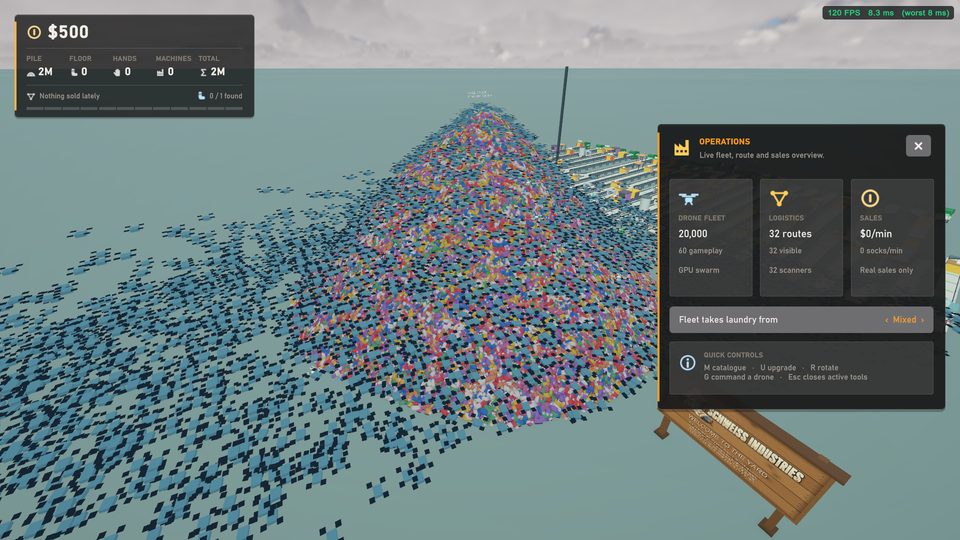The image size is (960, 540).
Task: Click the TOTAL 2M stat
Action: pyautogui.click(x=212, y=66)
